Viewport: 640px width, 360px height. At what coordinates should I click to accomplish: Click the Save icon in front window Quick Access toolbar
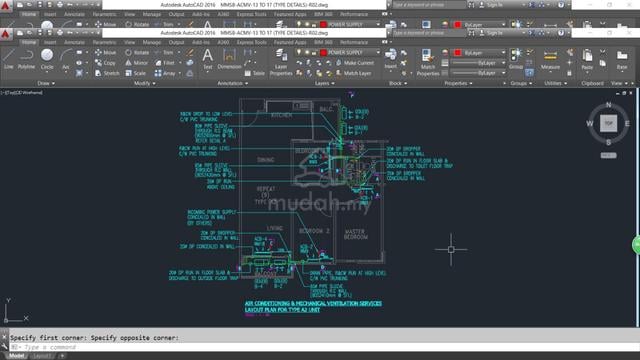40,33
